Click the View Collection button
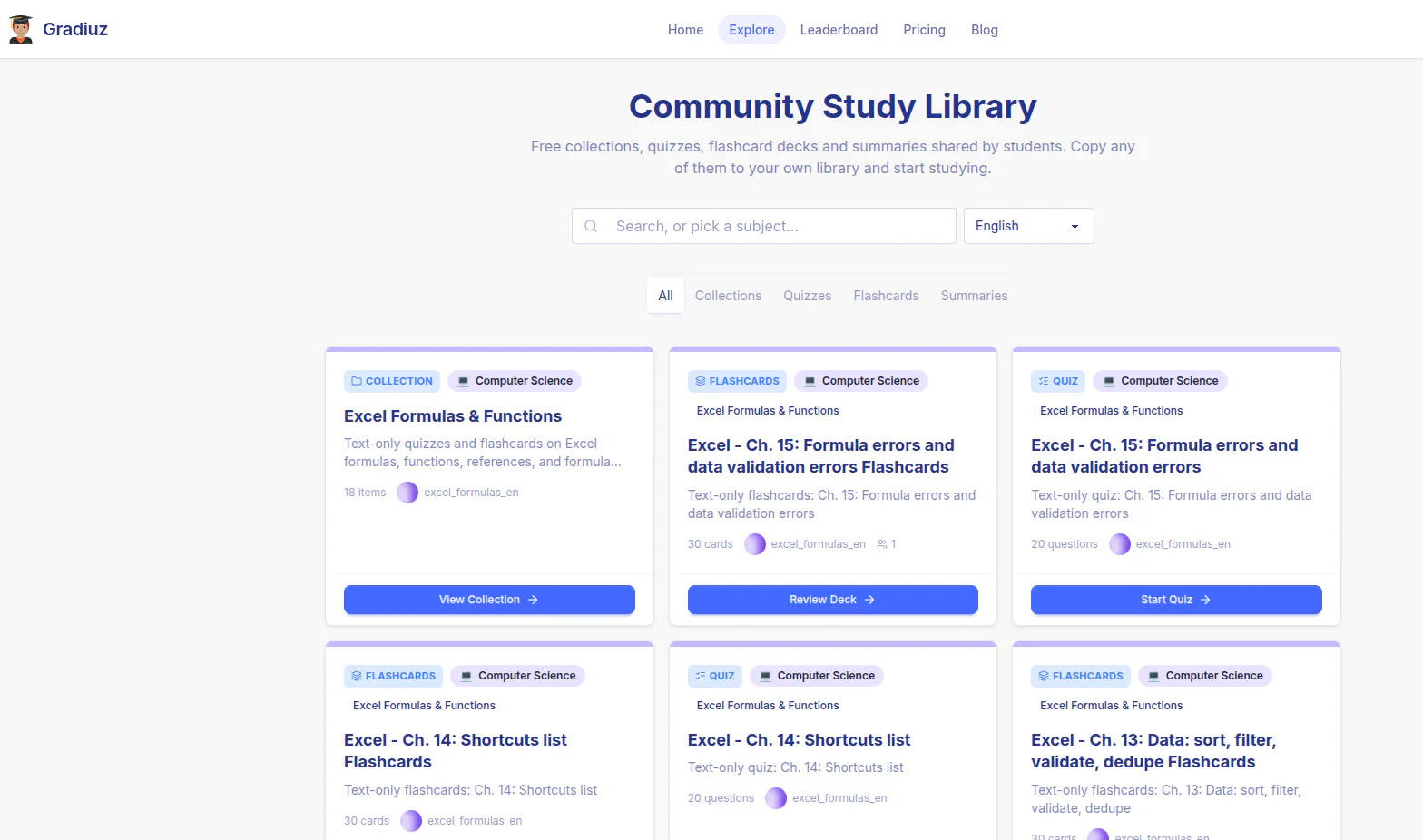 (489, 600)
